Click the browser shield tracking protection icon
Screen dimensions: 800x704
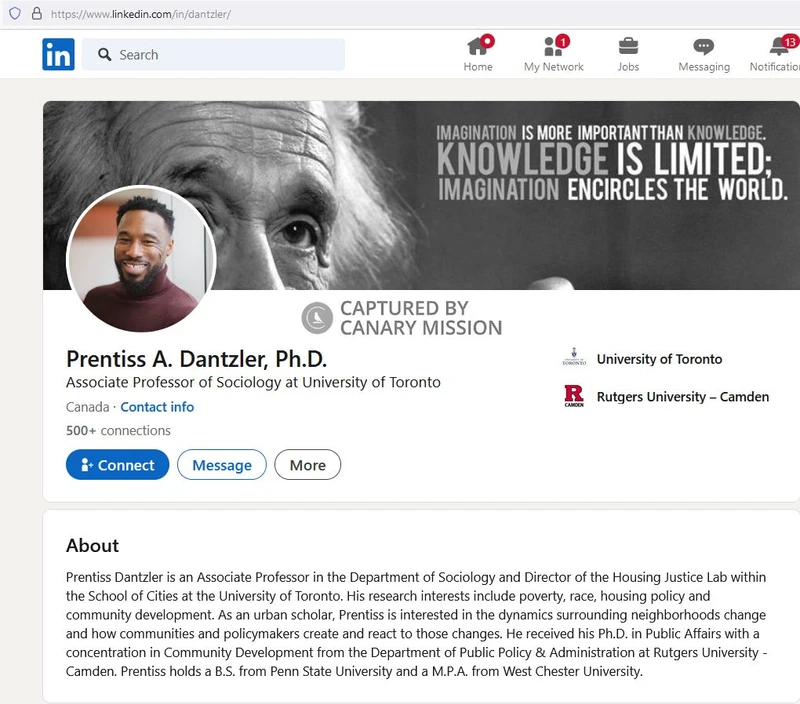15,13
